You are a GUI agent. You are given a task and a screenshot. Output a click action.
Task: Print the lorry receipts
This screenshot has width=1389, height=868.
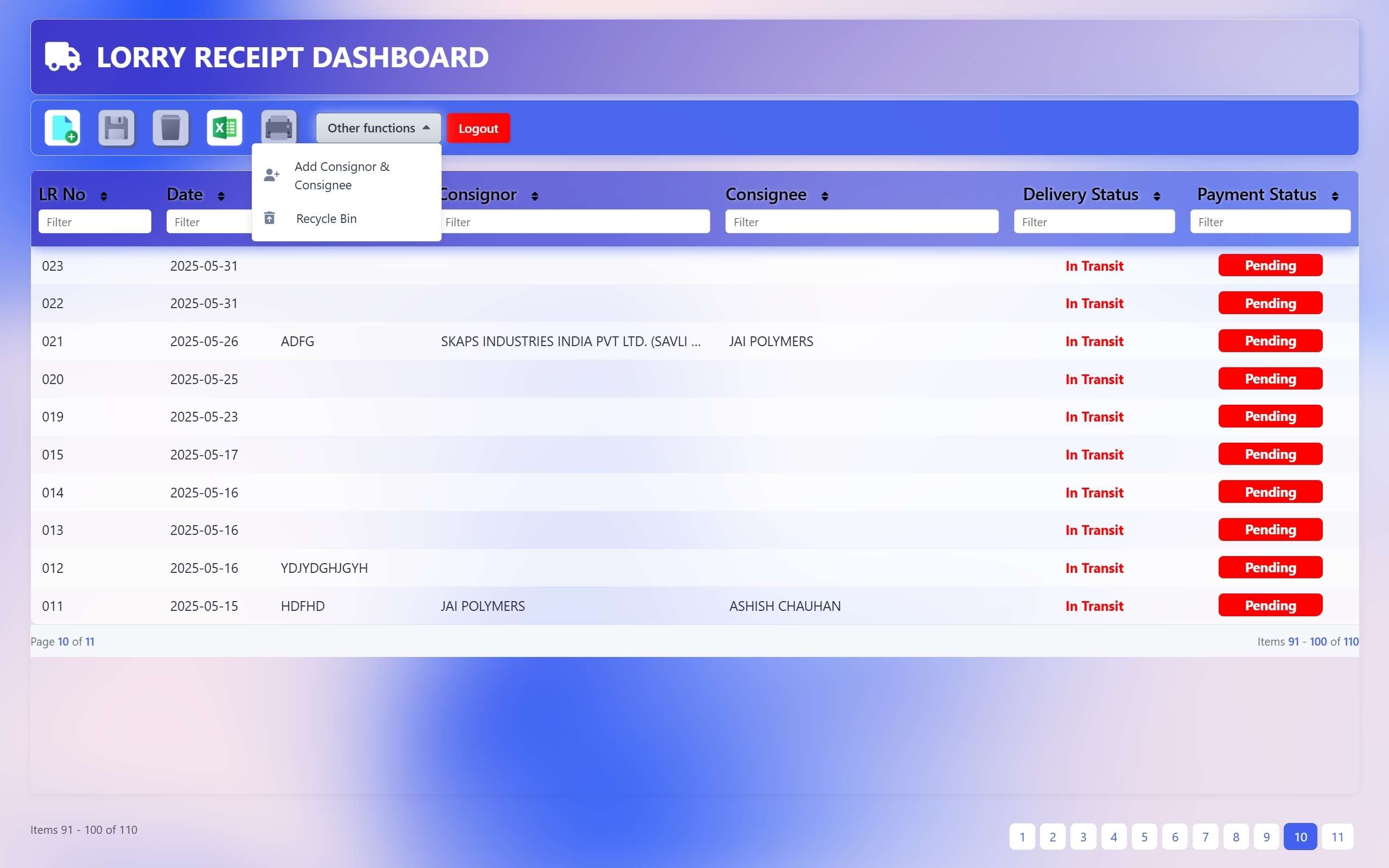[279, 127]
